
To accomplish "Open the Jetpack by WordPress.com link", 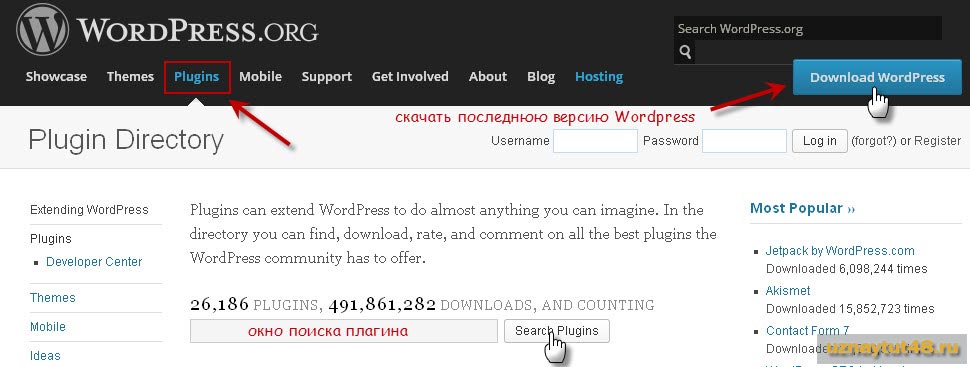I will tap(839, 251).
